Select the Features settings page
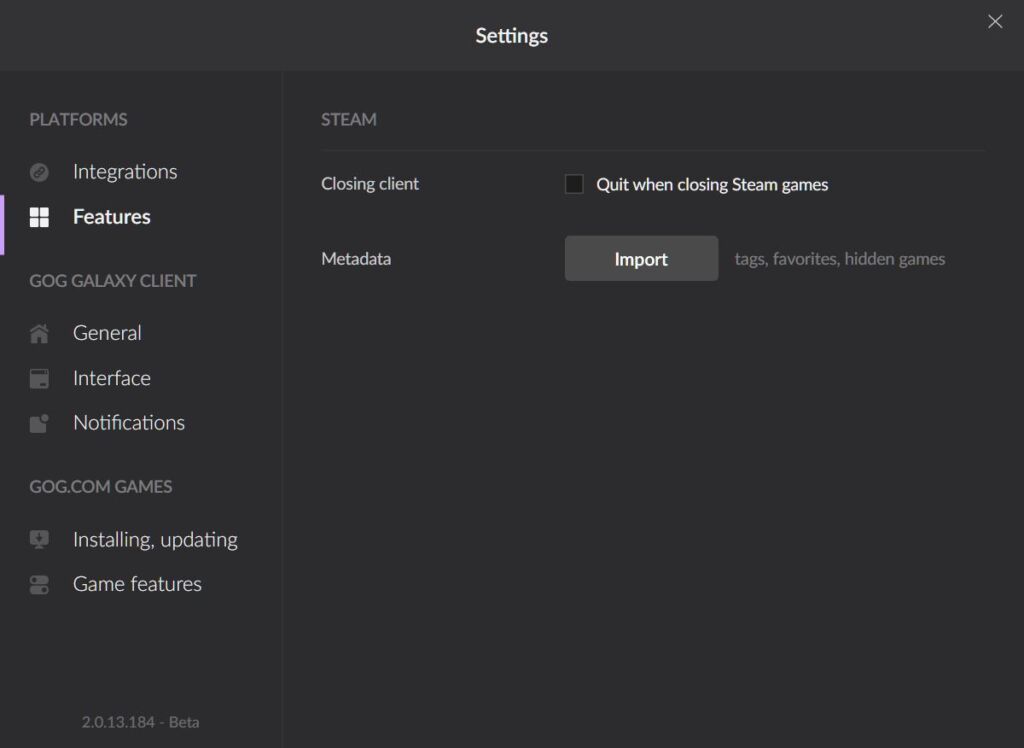 112,217
